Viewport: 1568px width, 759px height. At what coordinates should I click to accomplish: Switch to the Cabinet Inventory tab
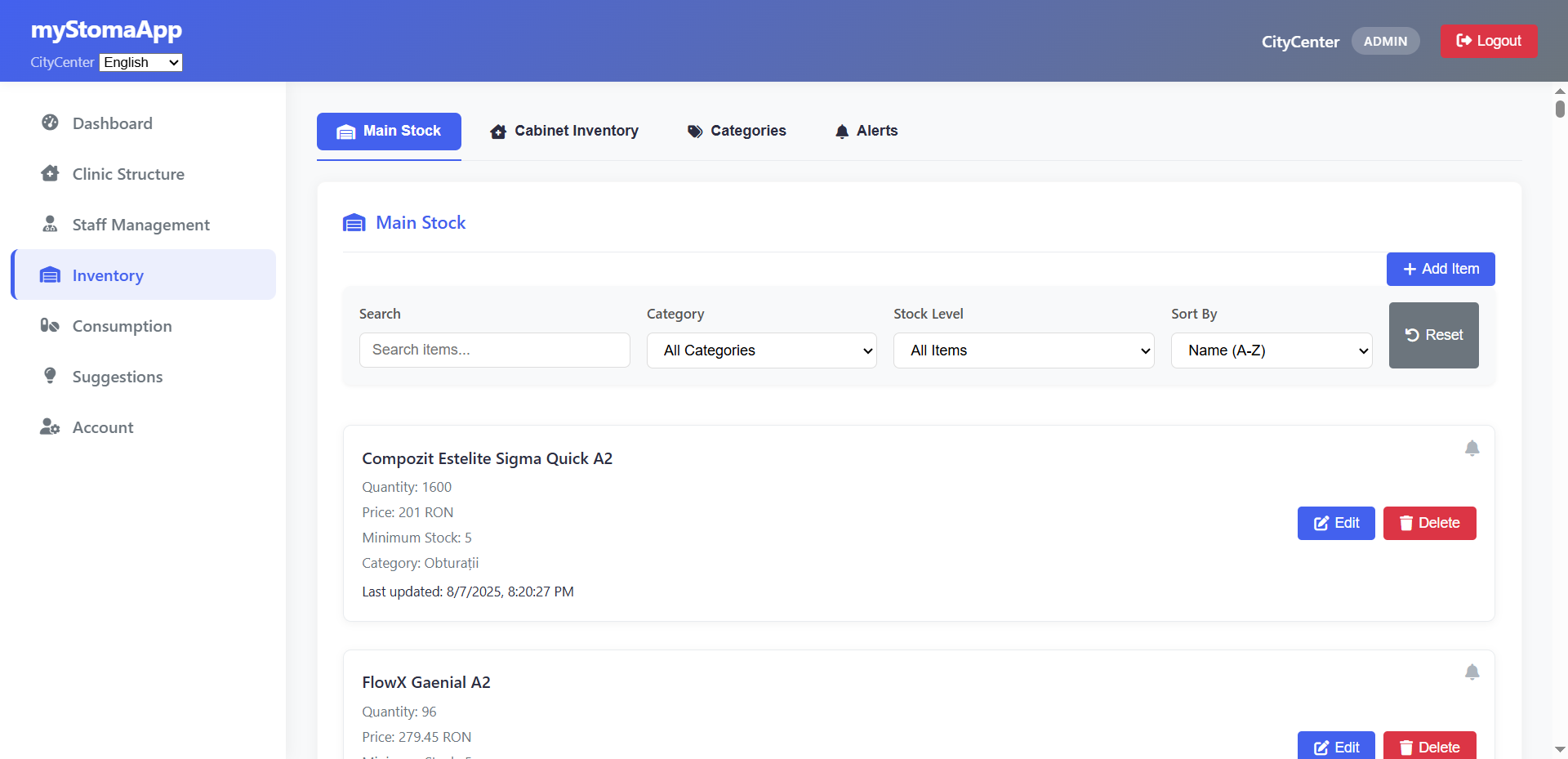(x=564, y=131)
